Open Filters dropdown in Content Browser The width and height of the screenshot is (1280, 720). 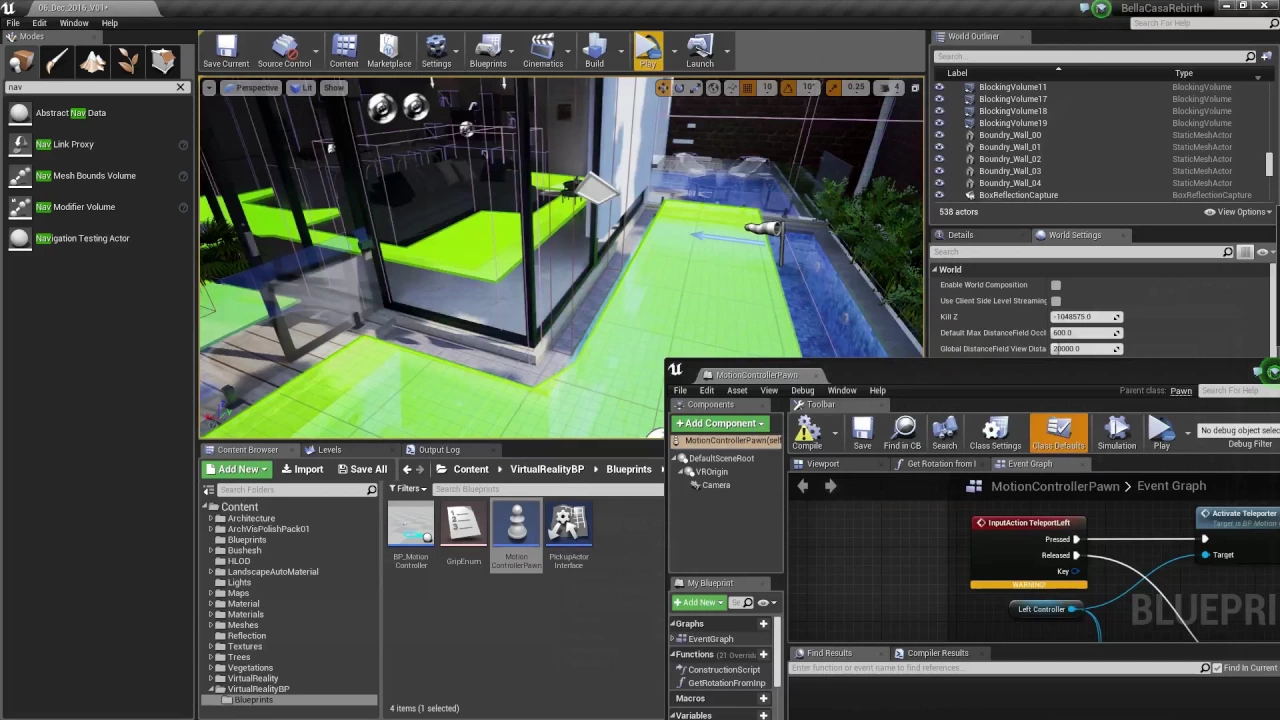pyautogui.click(x=408, y=489)
